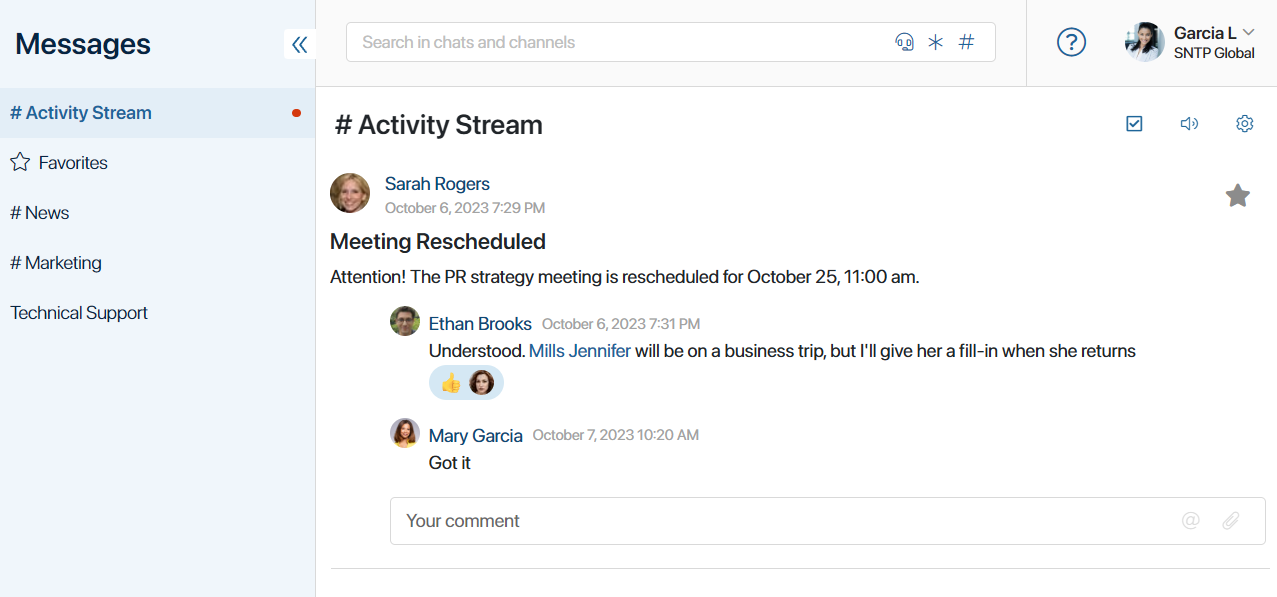
Task: Mark all as read checkbox icon
Action: click(x=1134, y=124)
